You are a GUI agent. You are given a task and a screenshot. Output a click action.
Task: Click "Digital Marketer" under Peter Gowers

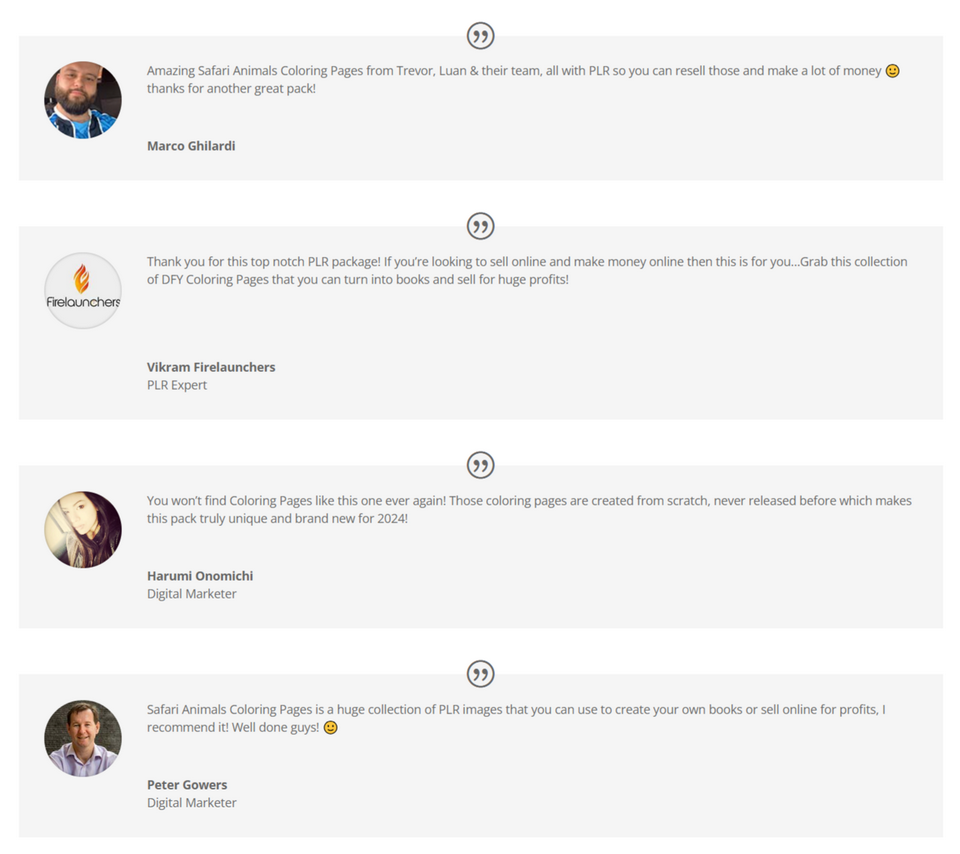pyautogui.click(x=192, y=803)
